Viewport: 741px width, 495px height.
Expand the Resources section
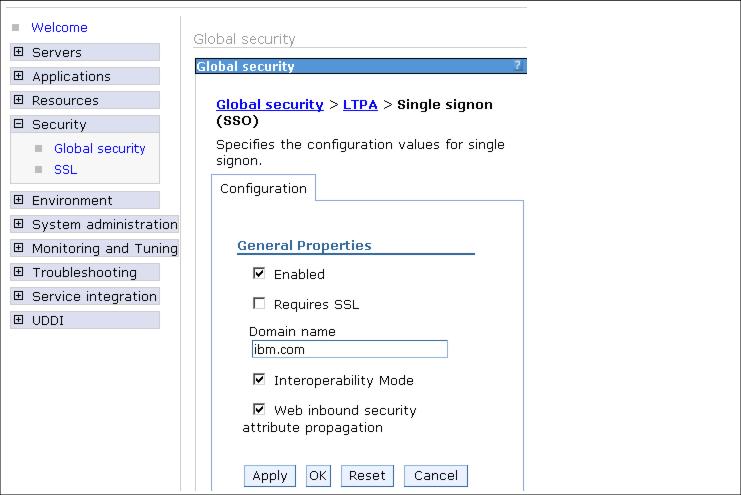[x=18, y=100]
